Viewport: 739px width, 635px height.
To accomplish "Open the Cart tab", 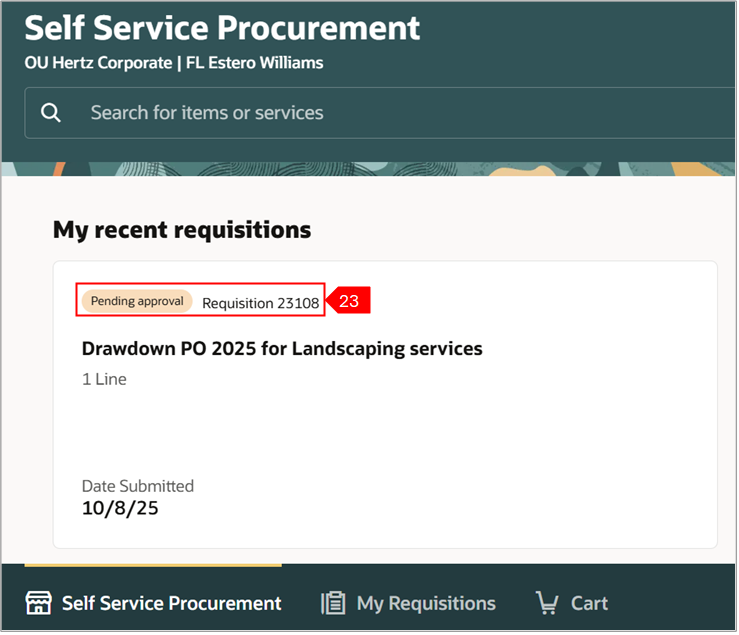I will [589, 603].
